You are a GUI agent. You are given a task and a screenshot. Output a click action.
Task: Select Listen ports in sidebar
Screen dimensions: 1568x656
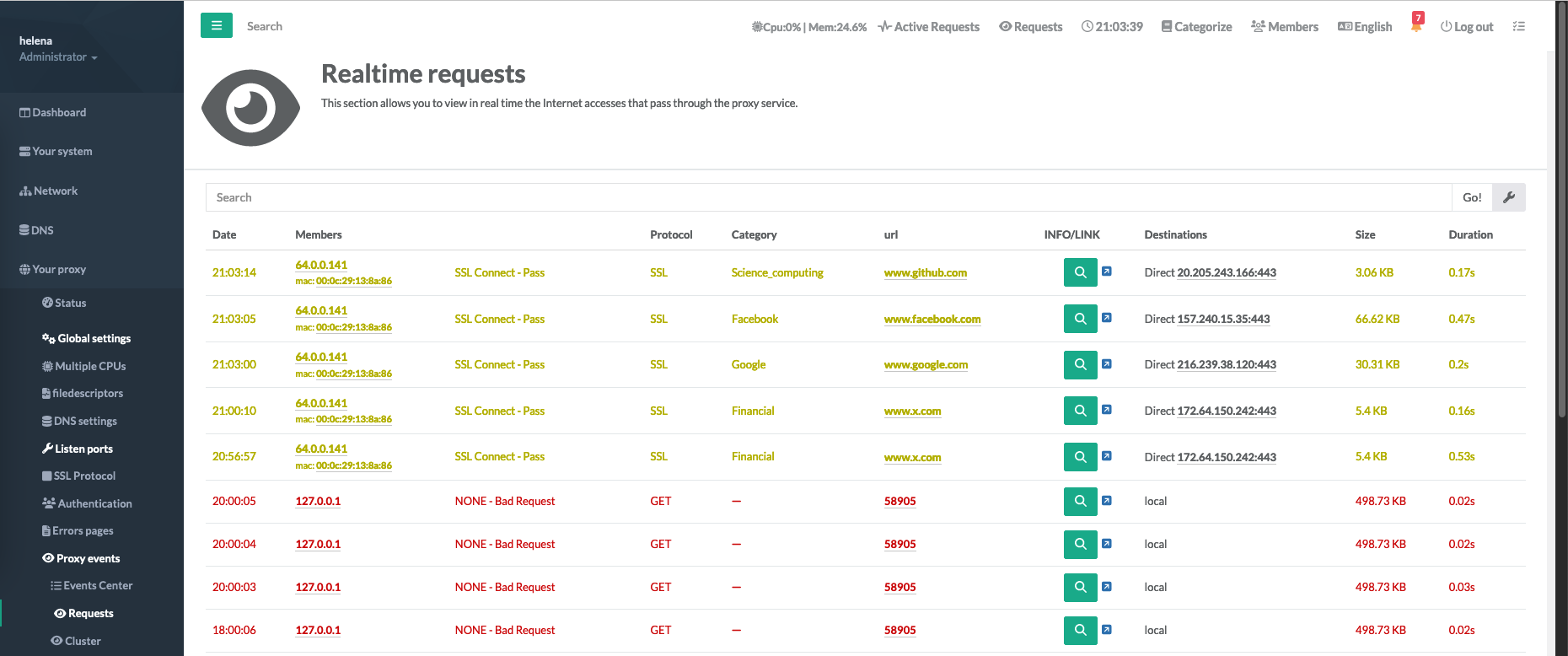(83, 449)
